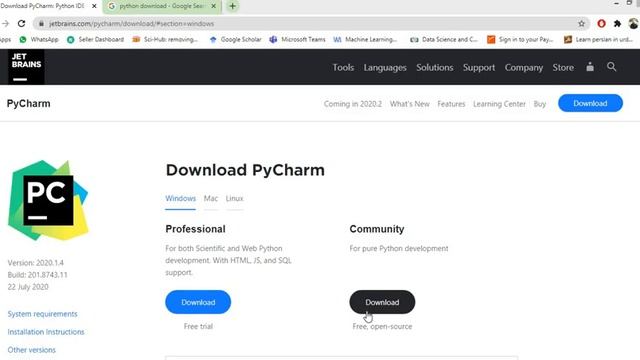Close the python download Google Search tab
Image resolution: width=640 pixels, height=360 pixels.
(213, 6)
